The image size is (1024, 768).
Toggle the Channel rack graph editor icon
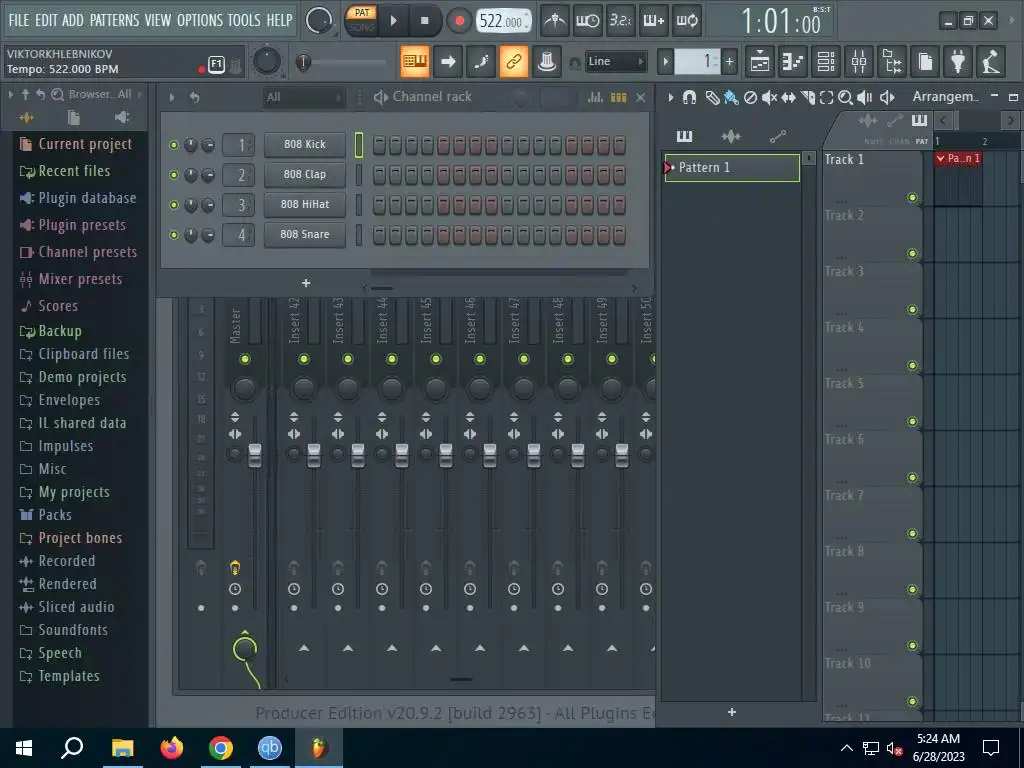point(595,97)
